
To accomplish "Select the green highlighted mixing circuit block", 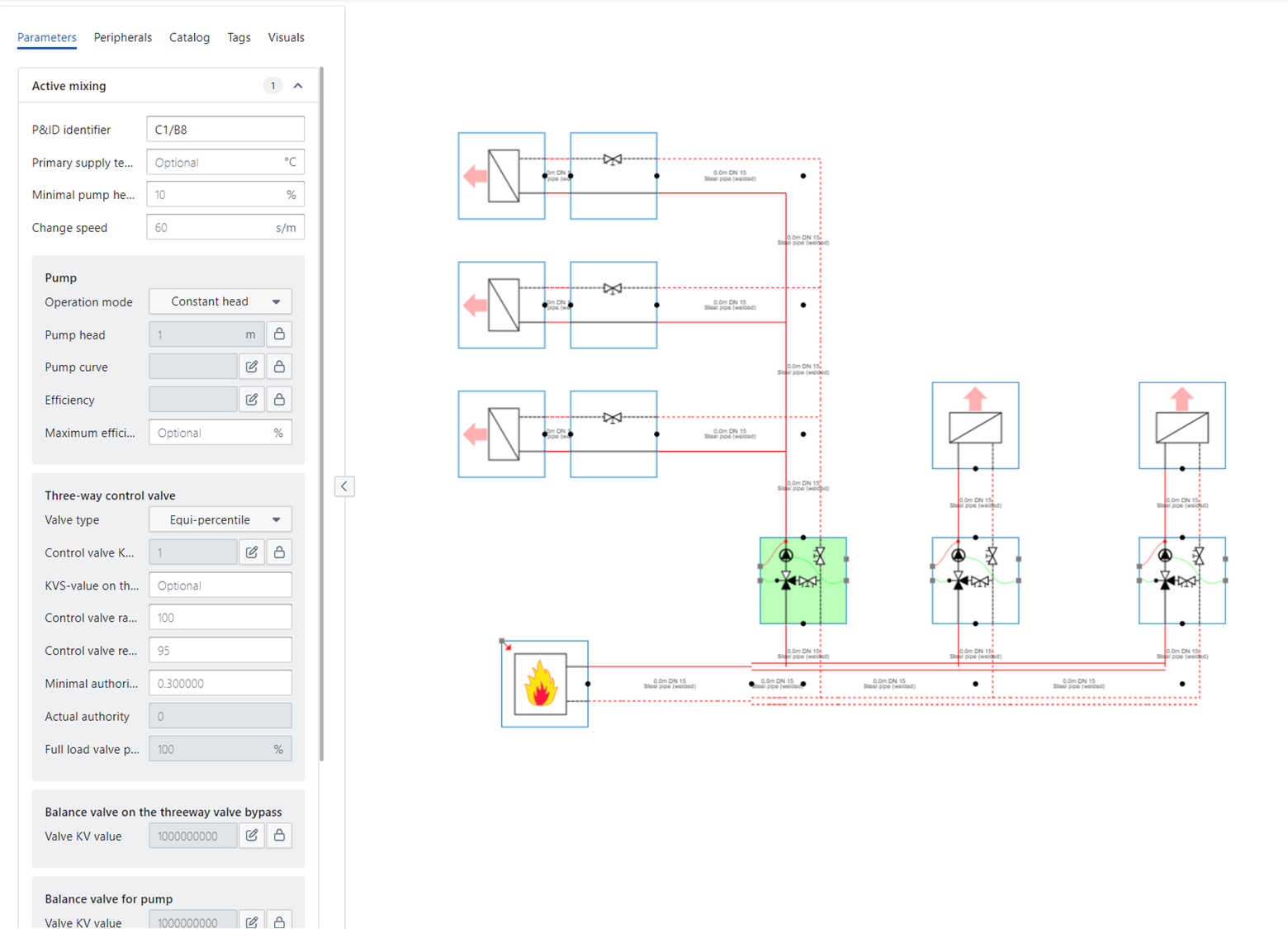I will 803,581.
